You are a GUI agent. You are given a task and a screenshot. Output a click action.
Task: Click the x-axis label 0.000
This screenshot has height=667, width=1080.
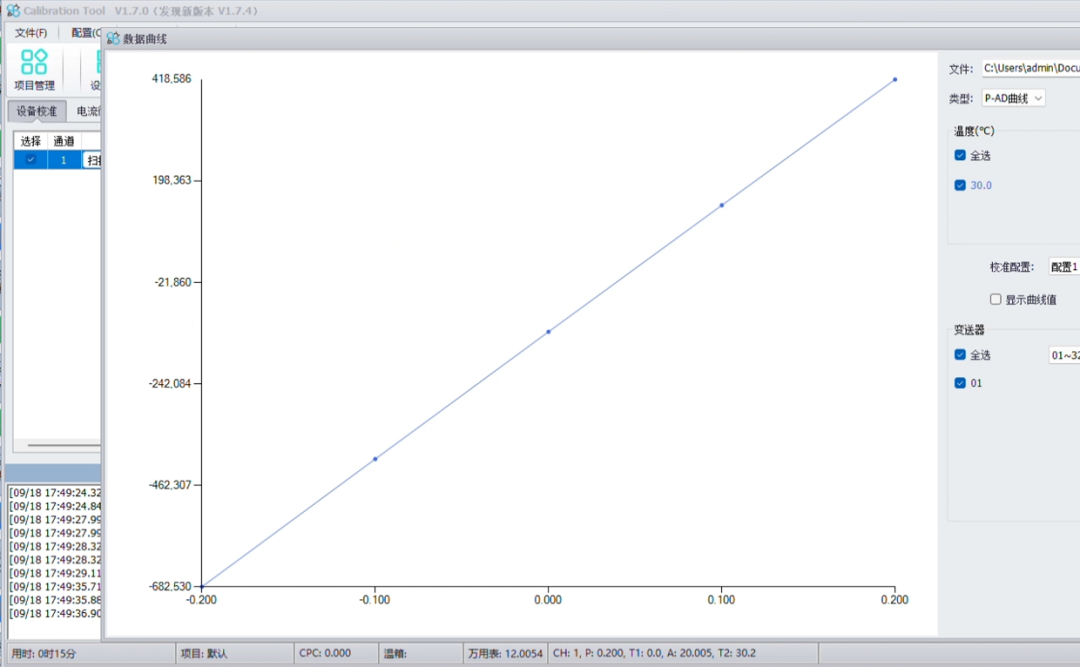click(x=548, y=599)
